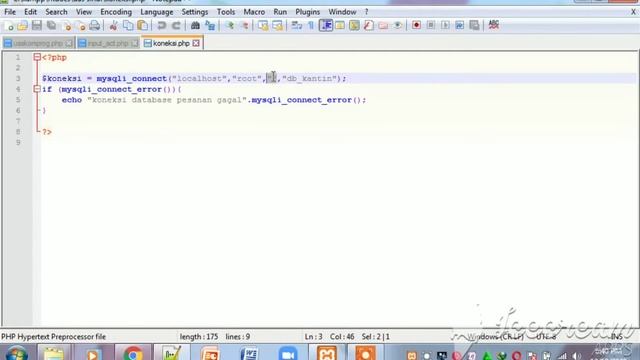The image size is (640, 360).
Task: Click the Zoom In toolbar icon
Action: click(x=230, y=26)
